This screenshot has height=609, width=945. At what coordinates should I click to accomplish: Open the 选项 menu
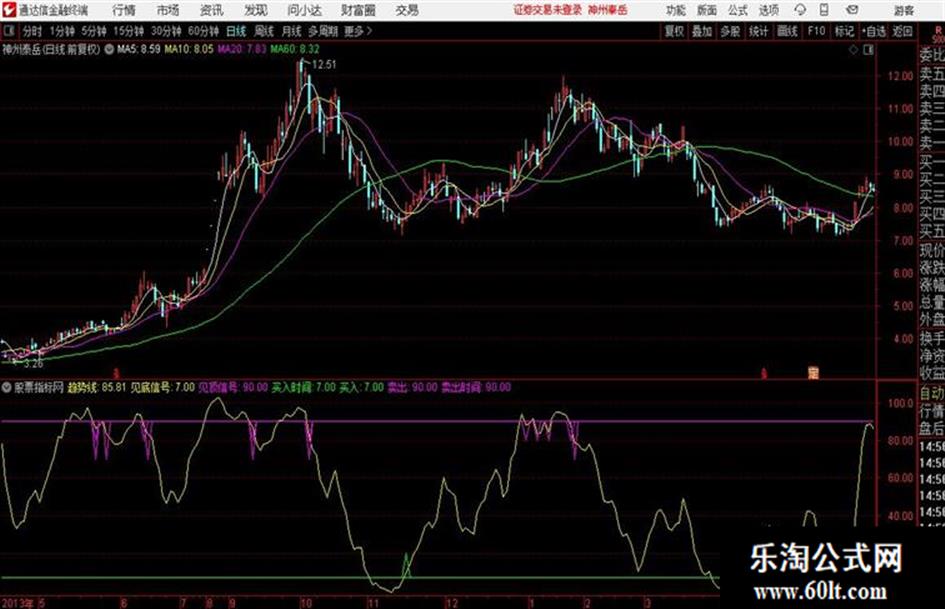click(769, 10)
